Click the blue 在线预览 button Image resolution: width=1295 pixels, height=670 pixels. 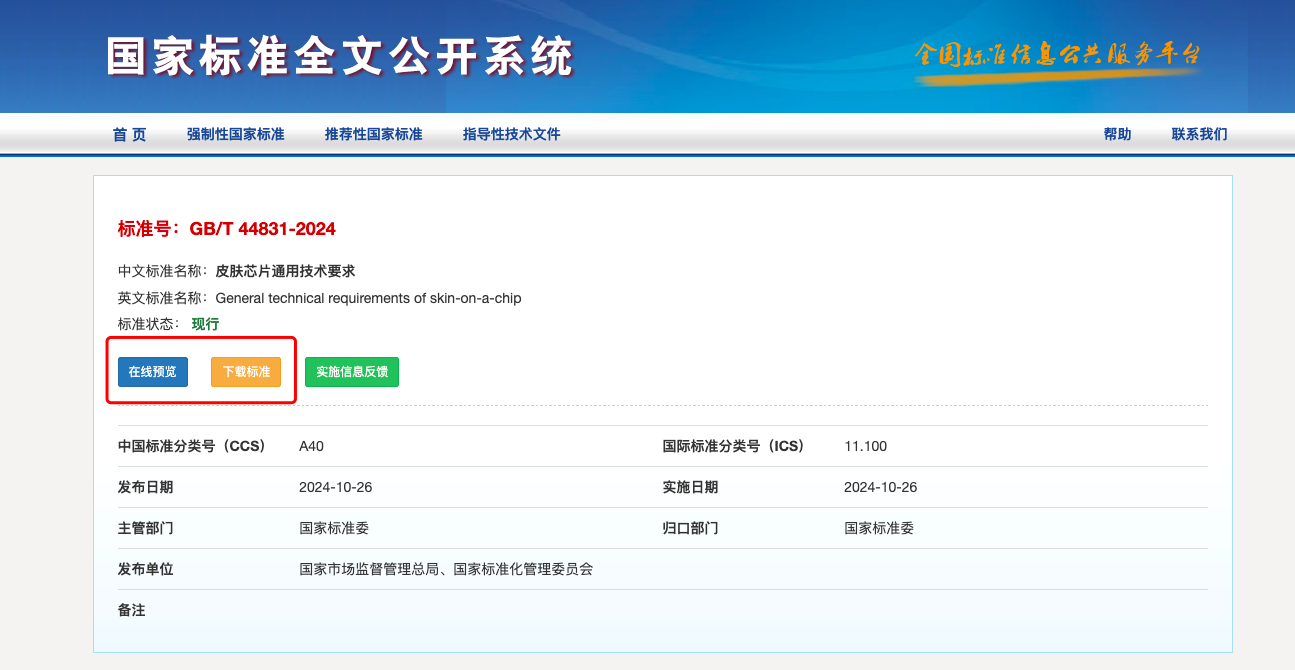coord(153,372)
